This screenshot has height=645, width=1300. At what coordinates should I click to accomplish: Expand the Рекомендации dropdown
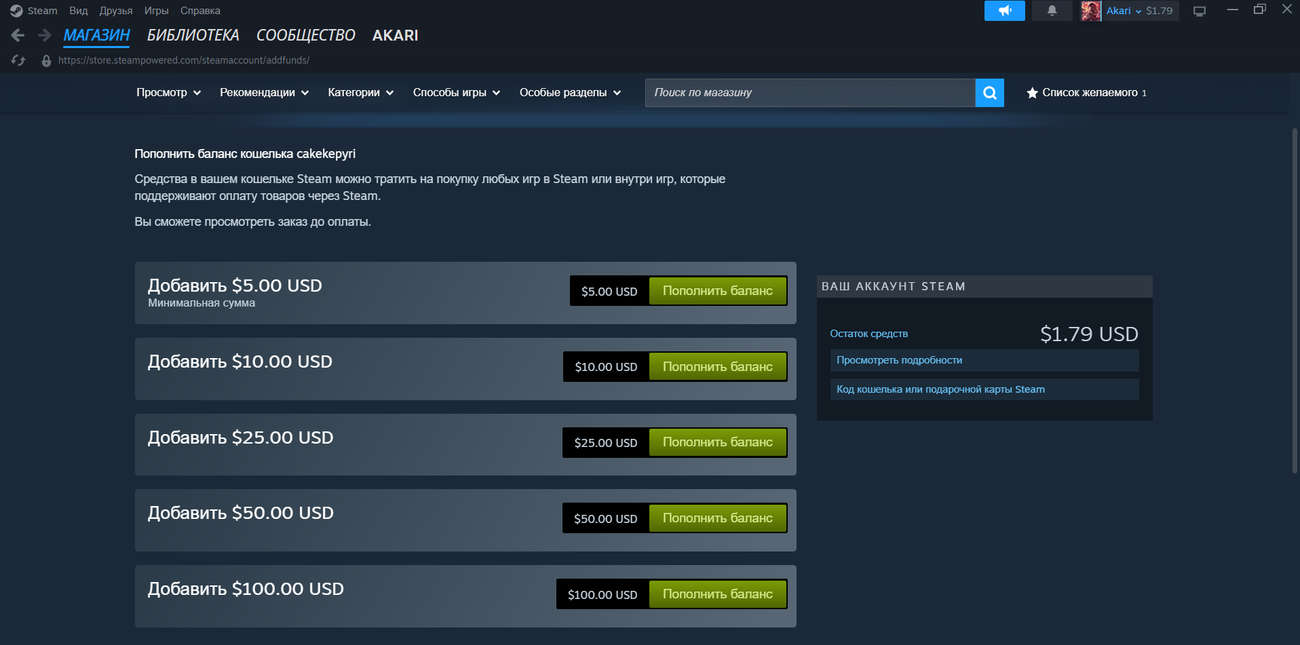tap(265, 93)
